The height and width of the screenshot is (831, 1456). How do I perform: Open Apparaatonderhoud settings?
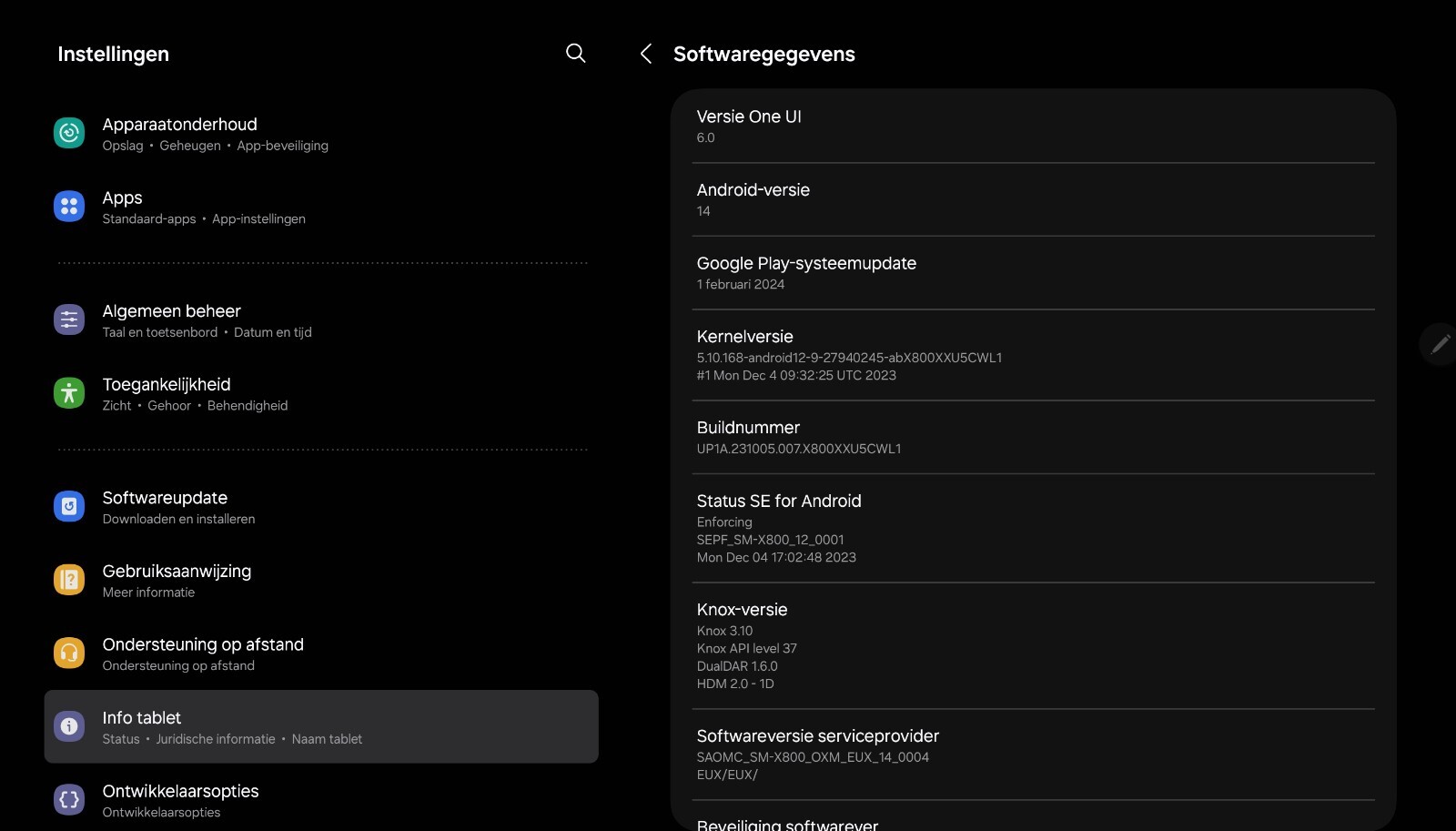[321, 133]
